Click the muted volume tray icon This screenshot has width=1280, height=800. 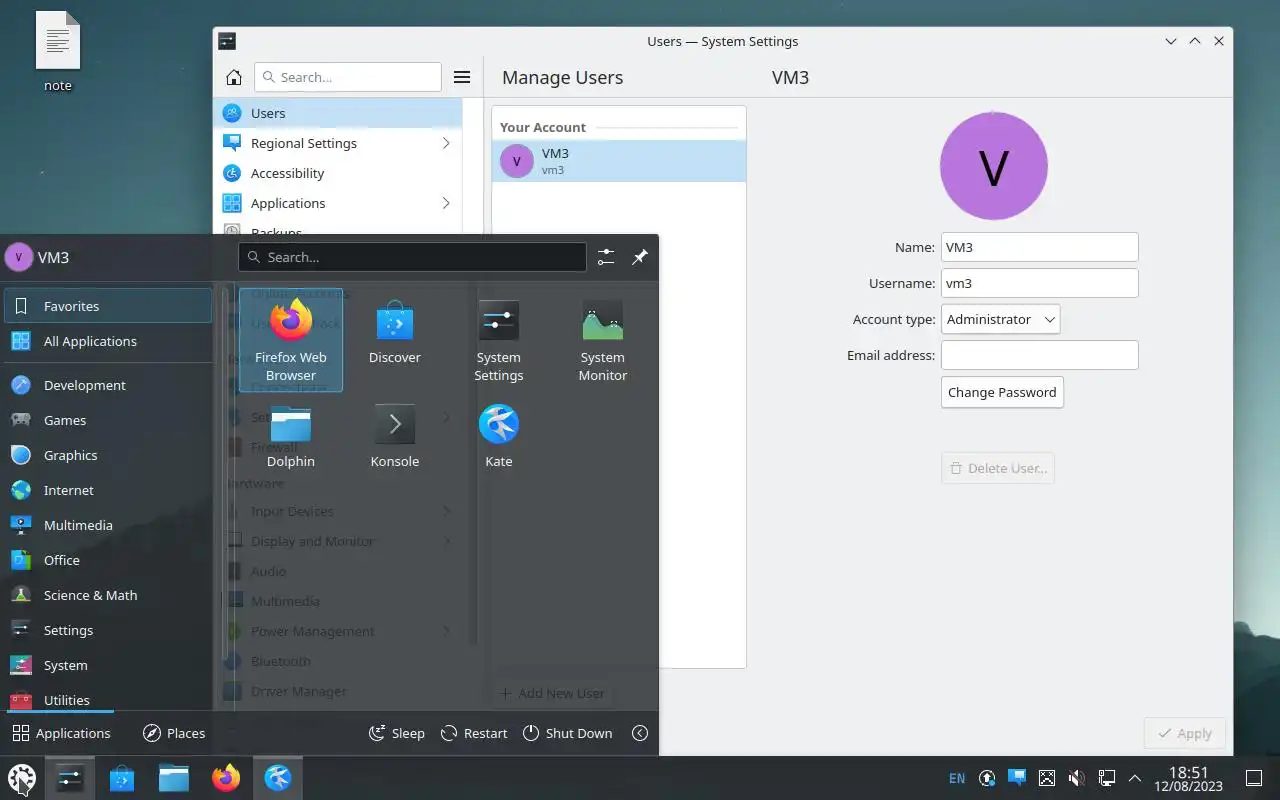click(1077, 778)
